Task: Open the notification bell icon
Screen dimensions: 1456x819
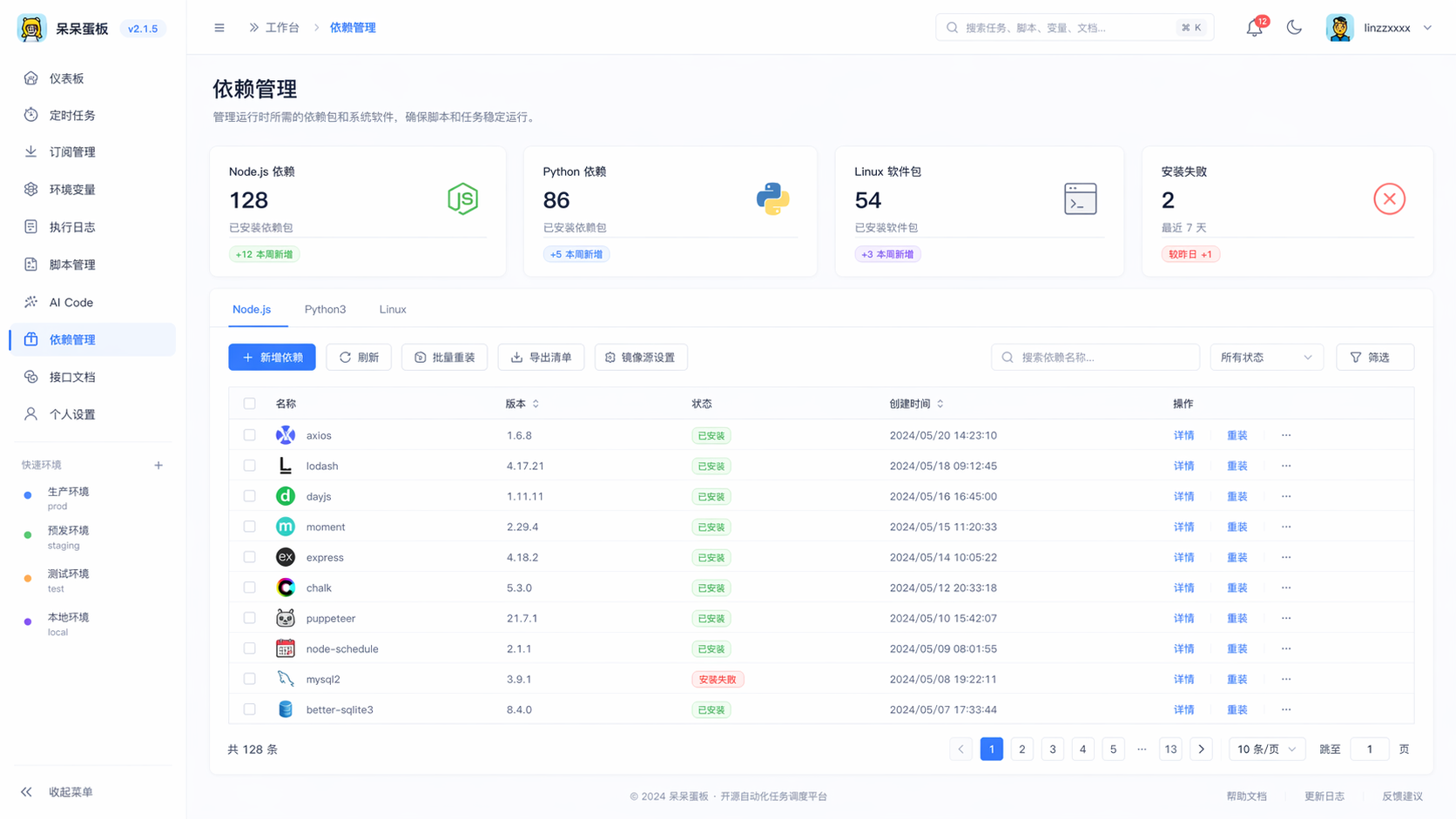Action: pyautogui.click(x=1254, y=28)
